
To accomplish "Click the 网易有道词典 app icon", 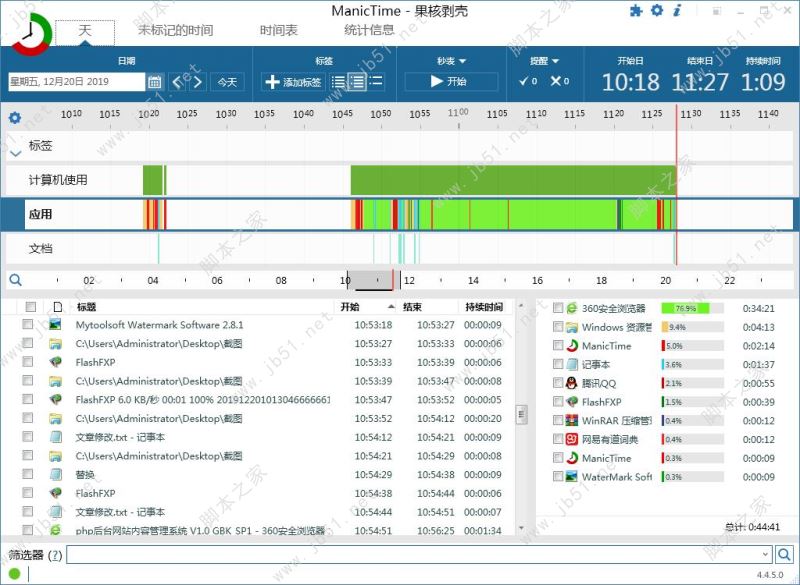I will pyautogui.click(x=571, y=439).
